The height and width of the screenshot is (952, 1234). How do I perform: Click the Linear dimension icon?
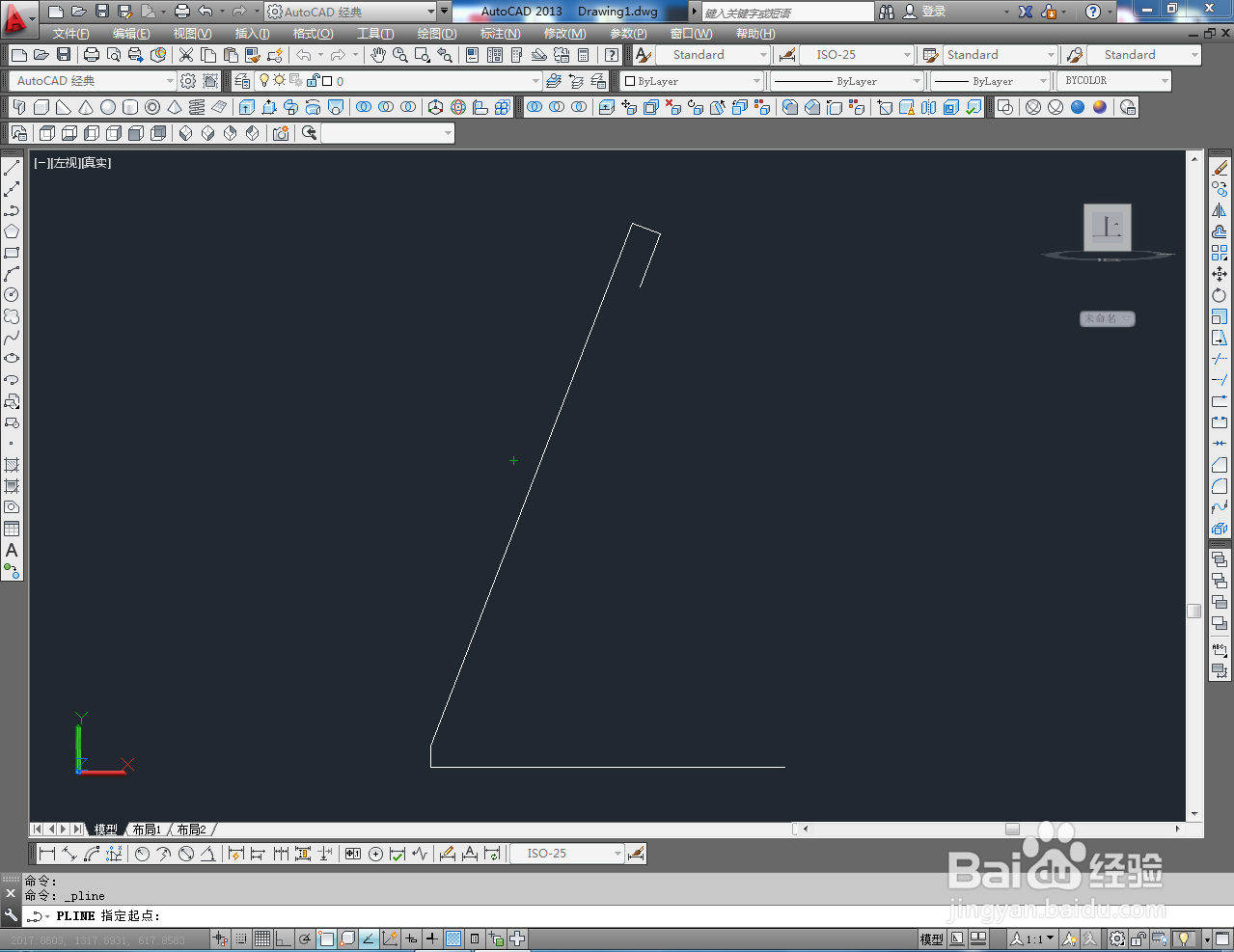pos(47,854)
